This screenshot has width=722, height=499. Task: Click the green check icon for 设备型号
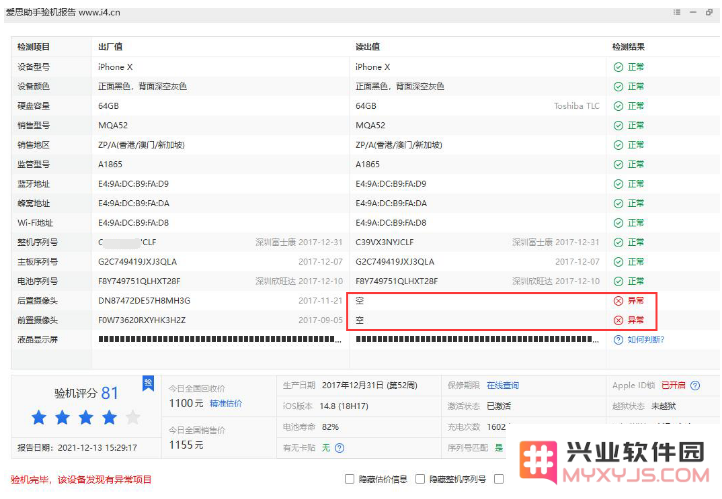(x=618, y=67)
